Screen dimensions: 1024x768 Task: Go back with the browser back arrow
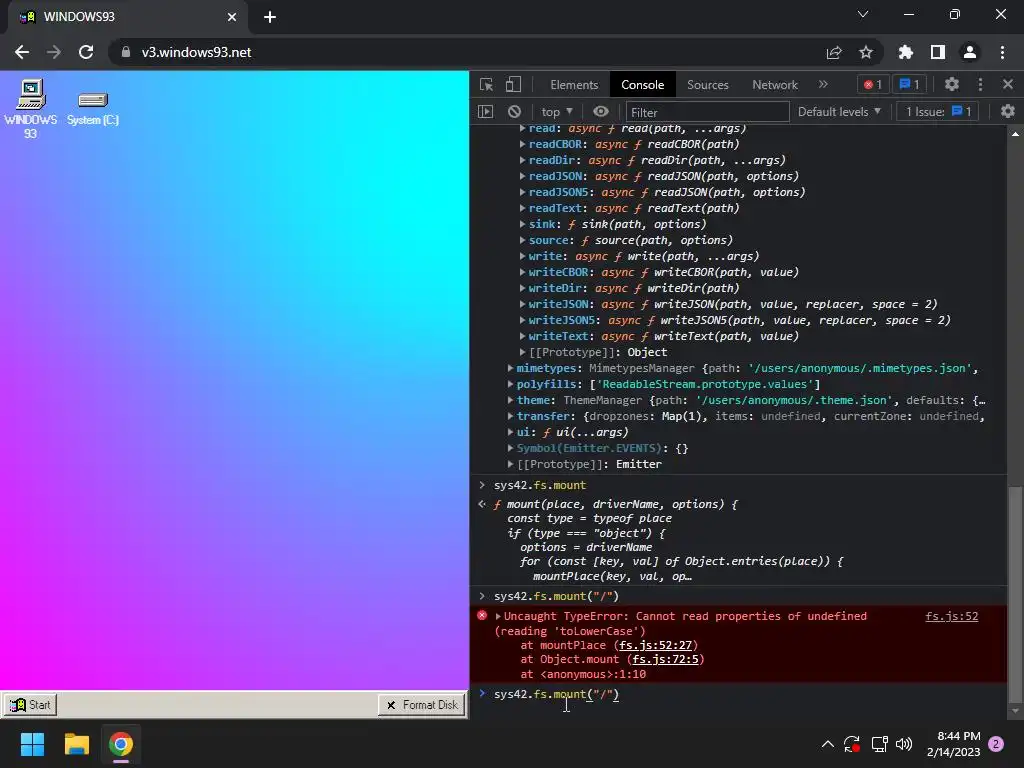click(22, 52)
